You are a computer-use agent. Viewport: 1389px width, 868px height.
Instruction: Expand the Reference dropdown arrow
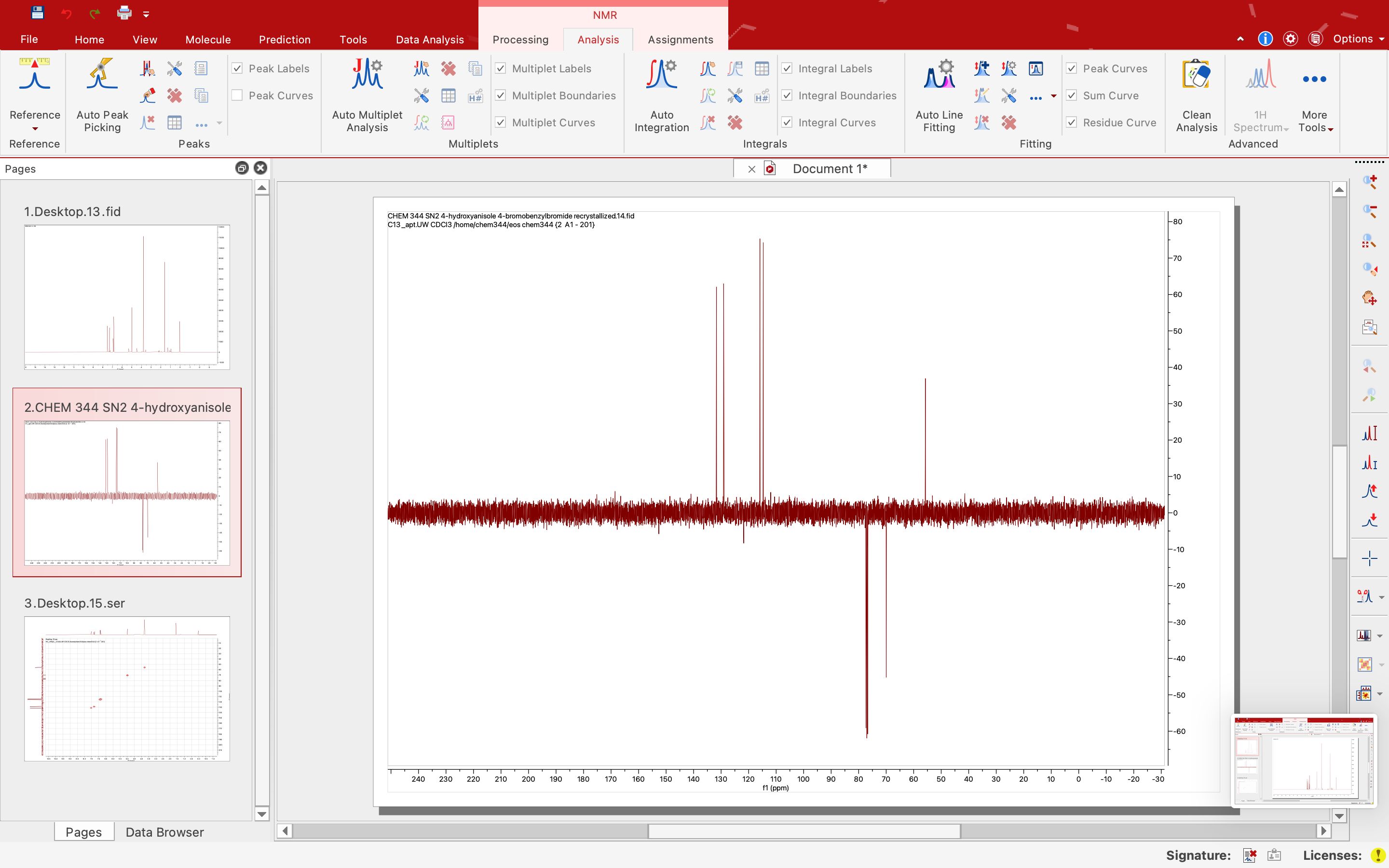coord(34,130)
